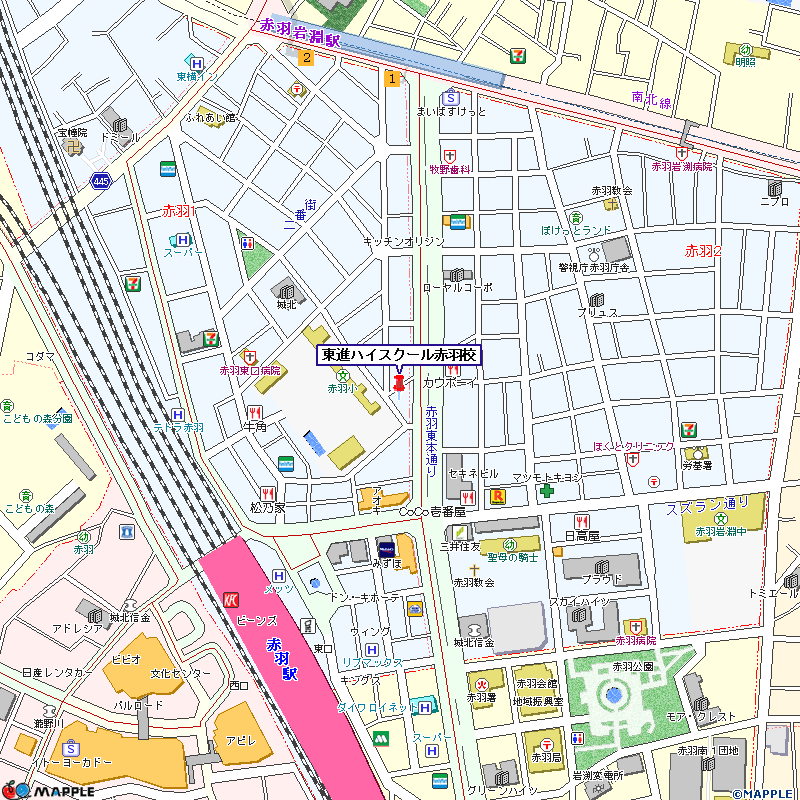Viewport: 800px width, 800px height.
Task: Click the スカイハイツ building label
Action: click(x=580, y=603)
